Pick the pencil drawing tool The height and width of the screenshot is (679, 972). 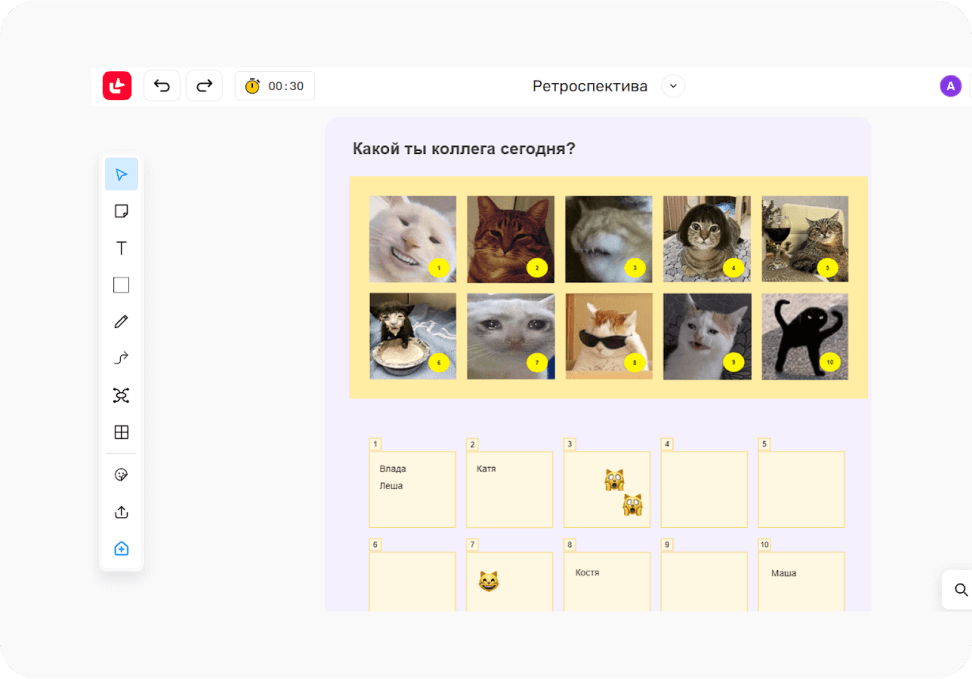tap(121, 322)
